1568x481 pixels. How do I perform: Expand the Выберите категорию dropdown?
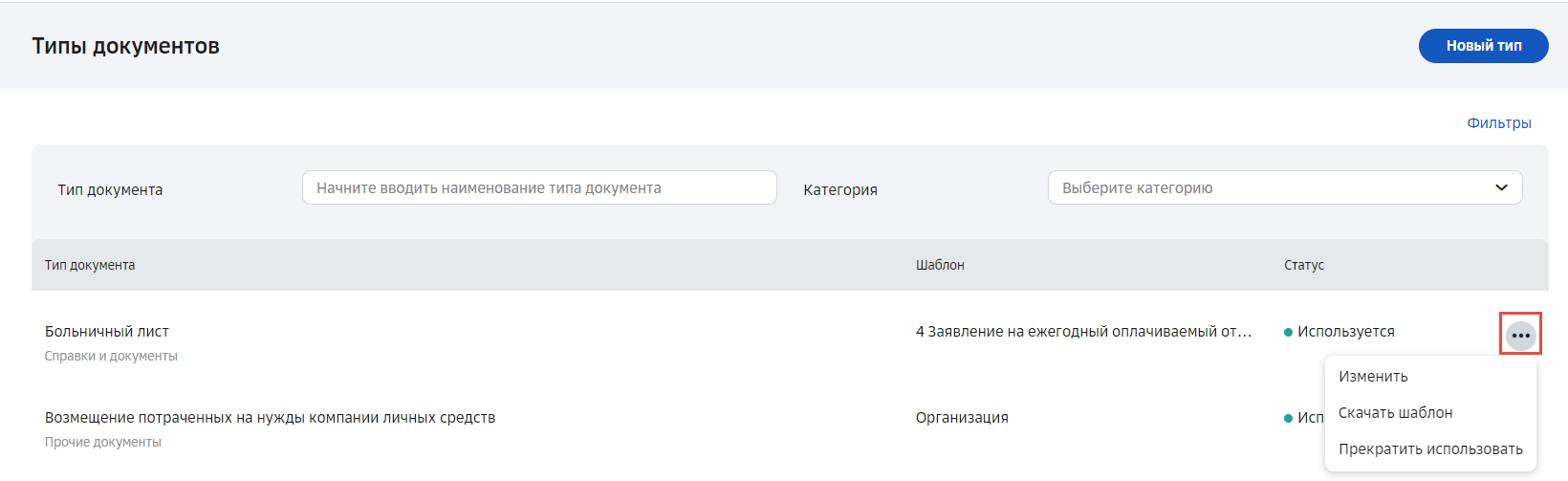[1285, 187]
